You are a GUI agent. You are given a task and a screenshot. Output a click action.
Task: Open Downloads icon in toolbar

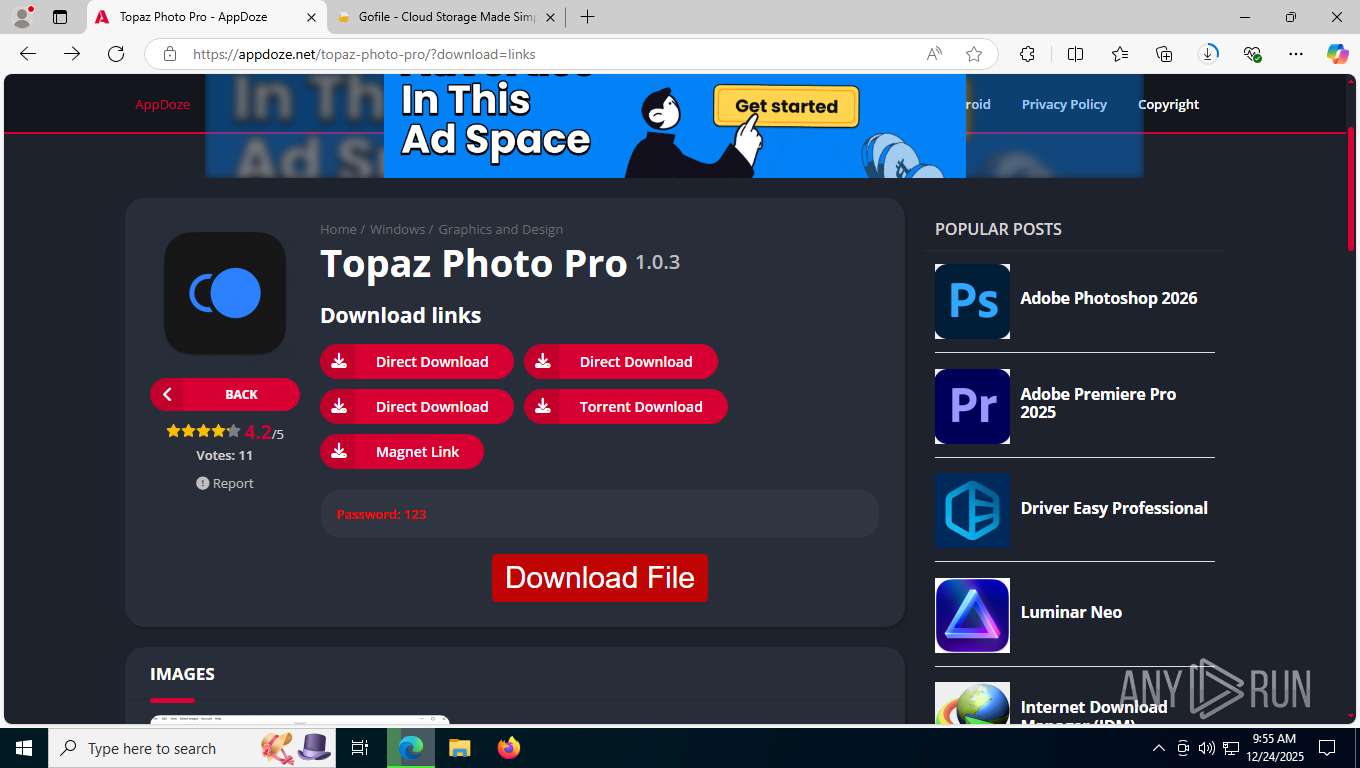[1208, 54]
